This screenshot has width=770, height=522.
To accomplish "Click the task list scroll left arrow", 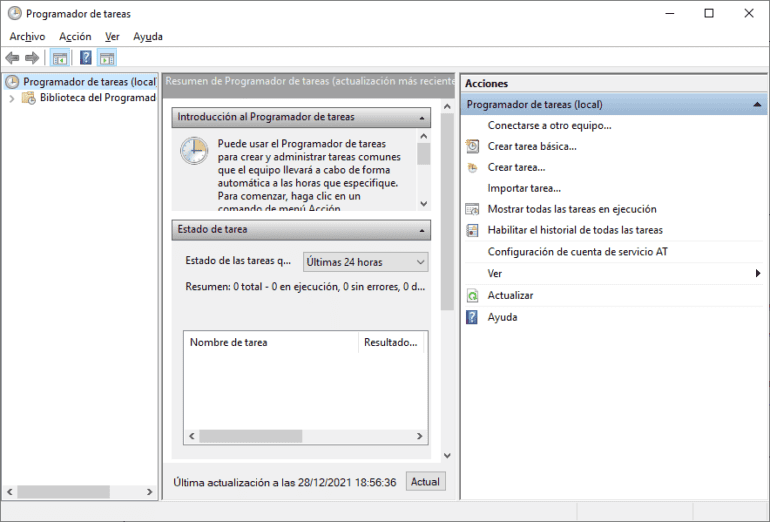I will coord(192,436).
